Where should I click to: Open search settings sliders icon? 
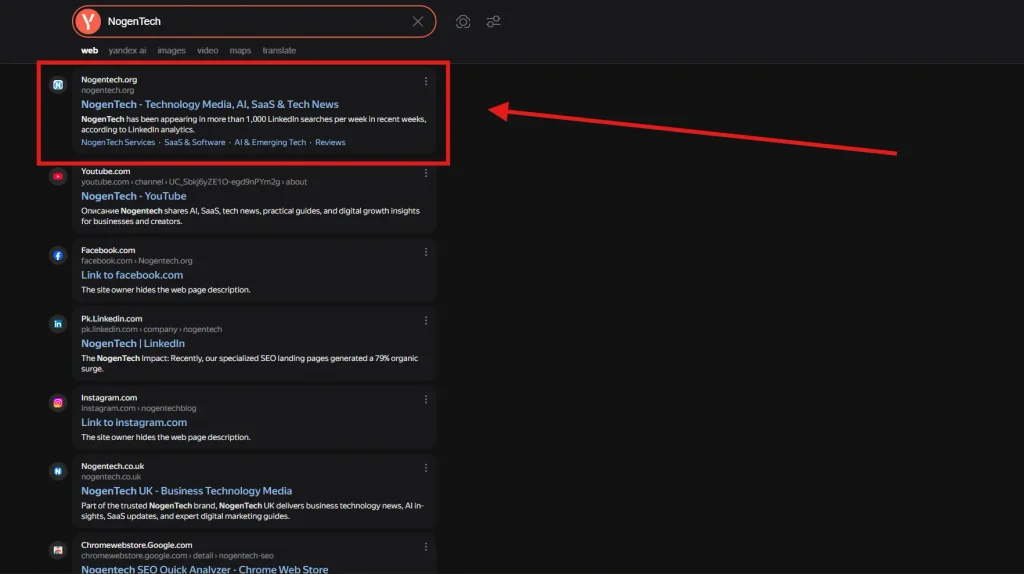[x=493, y=22]
